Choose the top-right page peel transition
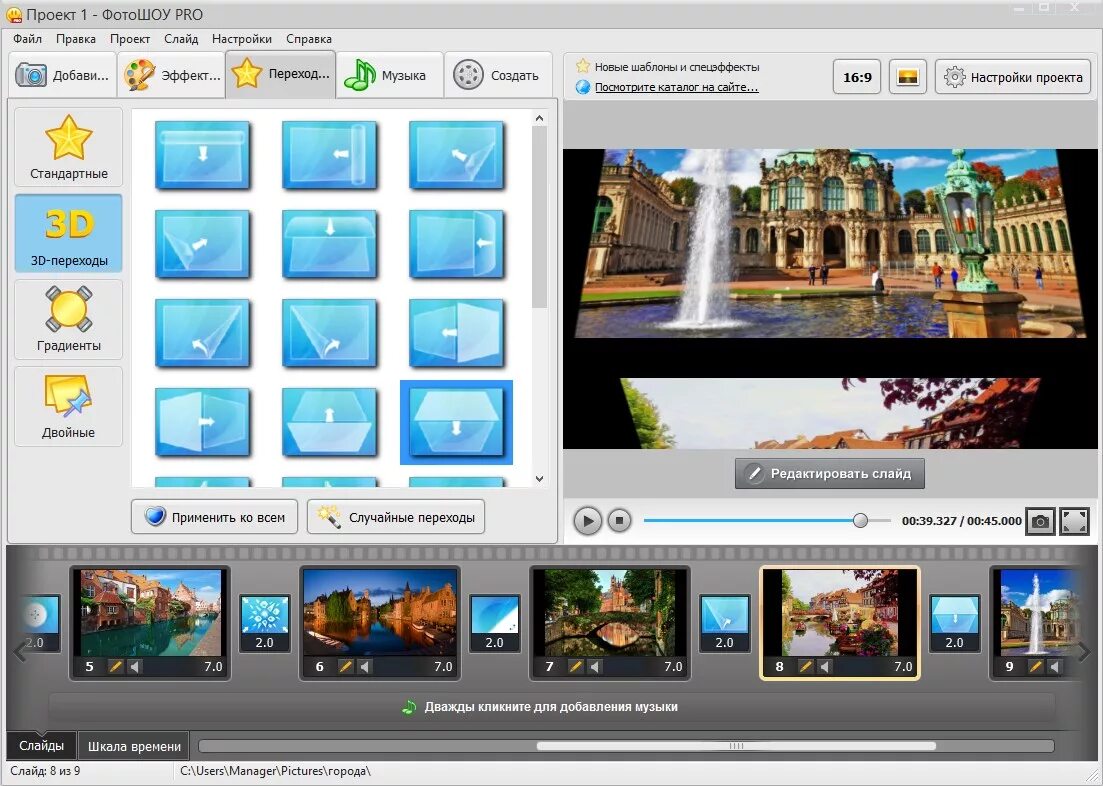The image size is (1103, 786). pos(457,156)
